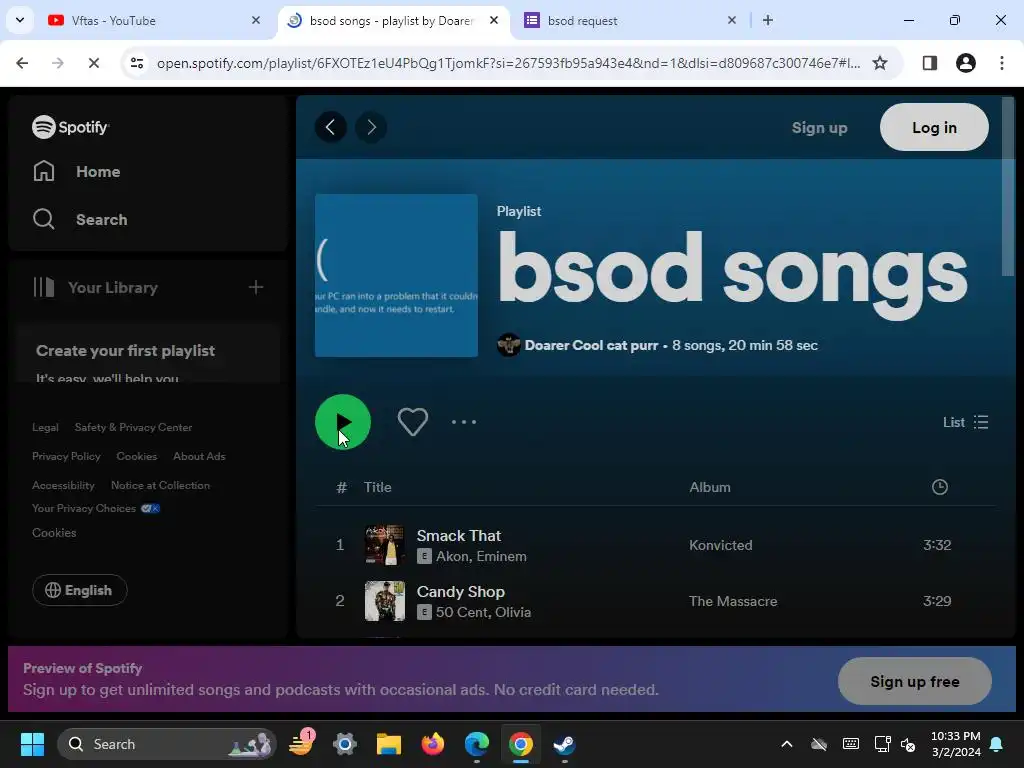Close the bsod songs tab
Screen dimensions: 1024x768
[494, 20]
